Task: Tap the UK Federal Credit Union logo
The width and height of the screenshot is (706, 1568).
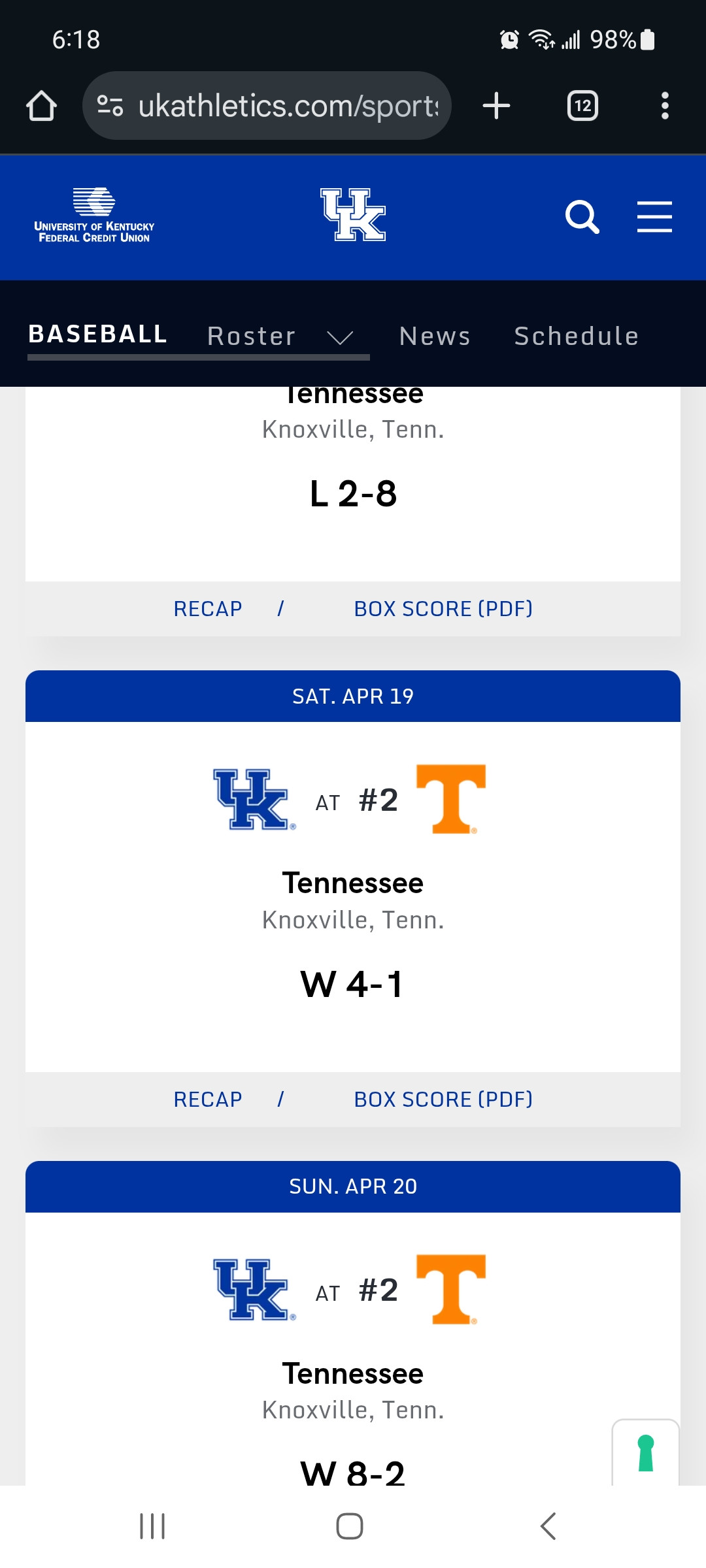Action: [94, 216]
